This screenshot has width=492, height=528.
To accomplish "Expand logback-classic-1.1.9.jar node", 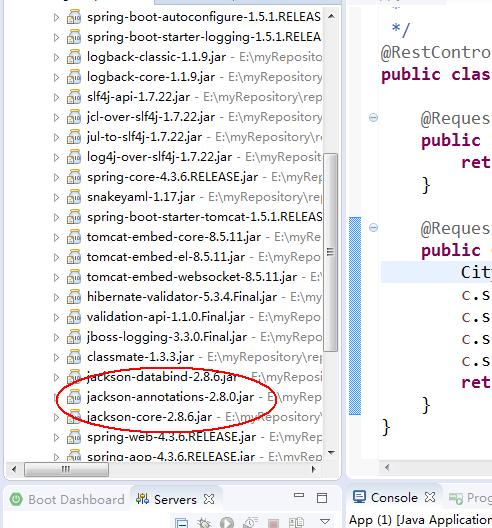I will tap(56, 57).
